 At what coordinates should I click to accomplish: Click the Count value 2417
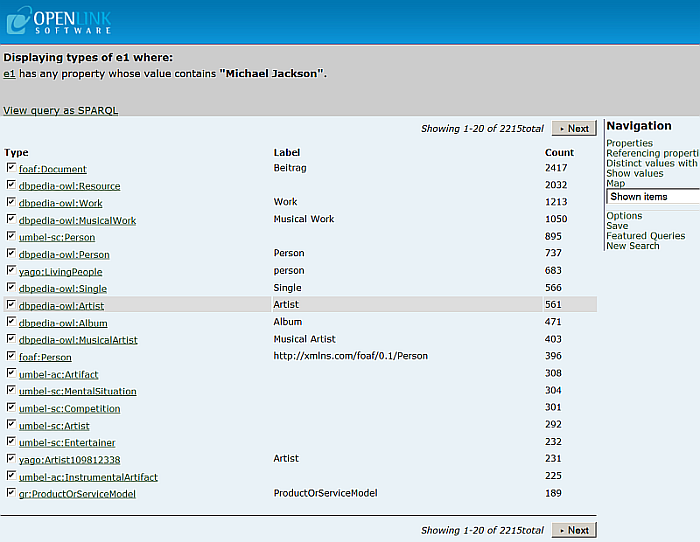556,168
